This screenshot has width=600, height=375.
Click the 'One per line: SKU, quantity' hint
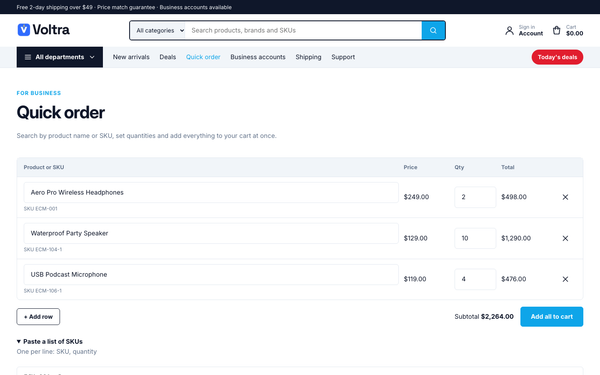coord(57,352)
